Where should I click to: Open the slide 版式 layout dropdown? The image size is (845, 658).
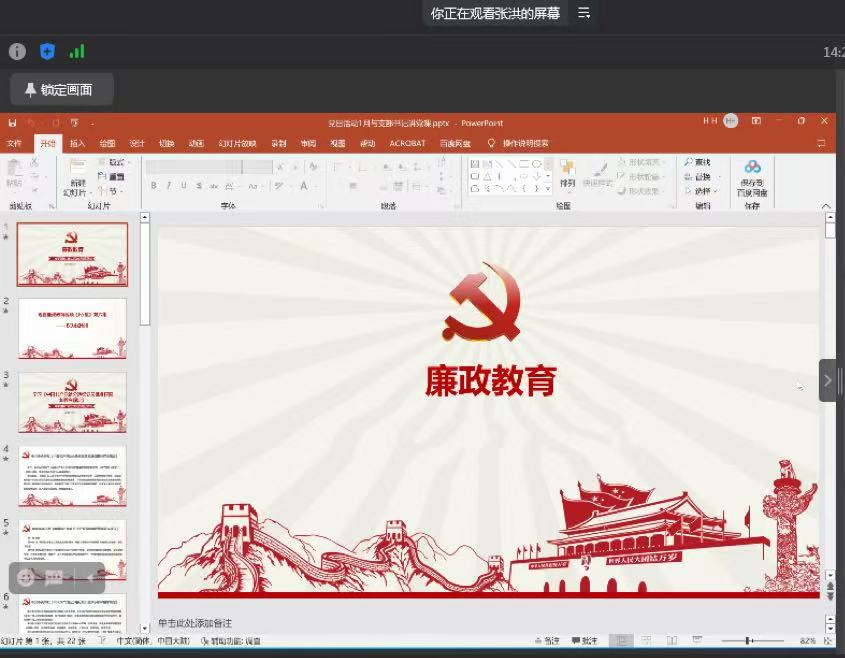point(114,162)
